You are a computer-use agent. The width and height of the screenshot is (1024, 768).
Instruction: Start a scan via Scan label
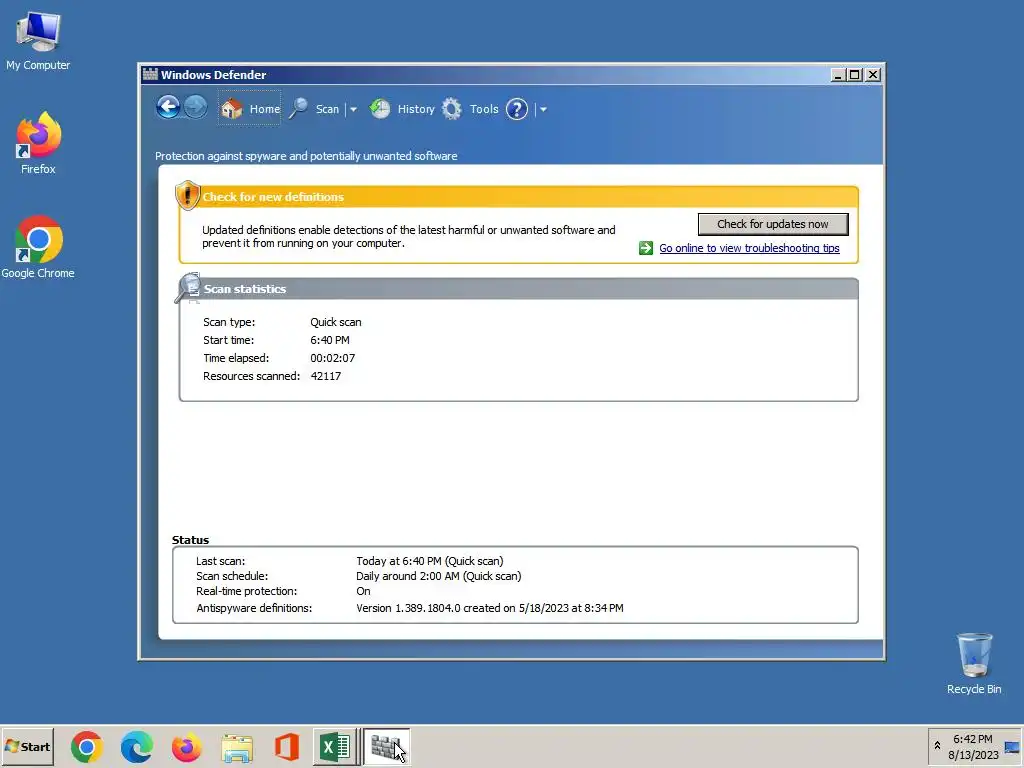[x=327, y=109]
